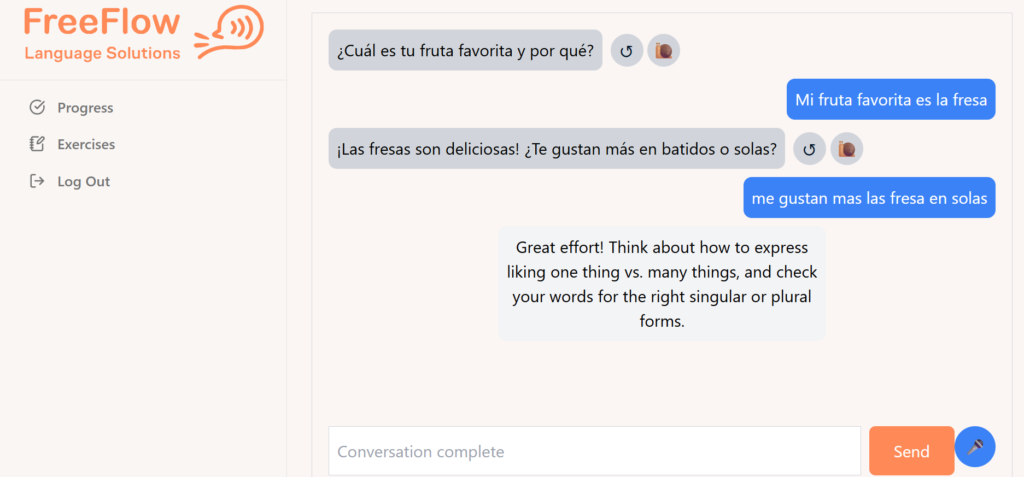Viewport: 1024px width, 477px height.
Task: Click the exit-arrow icon beside Log Out
Action: [38, 182]
